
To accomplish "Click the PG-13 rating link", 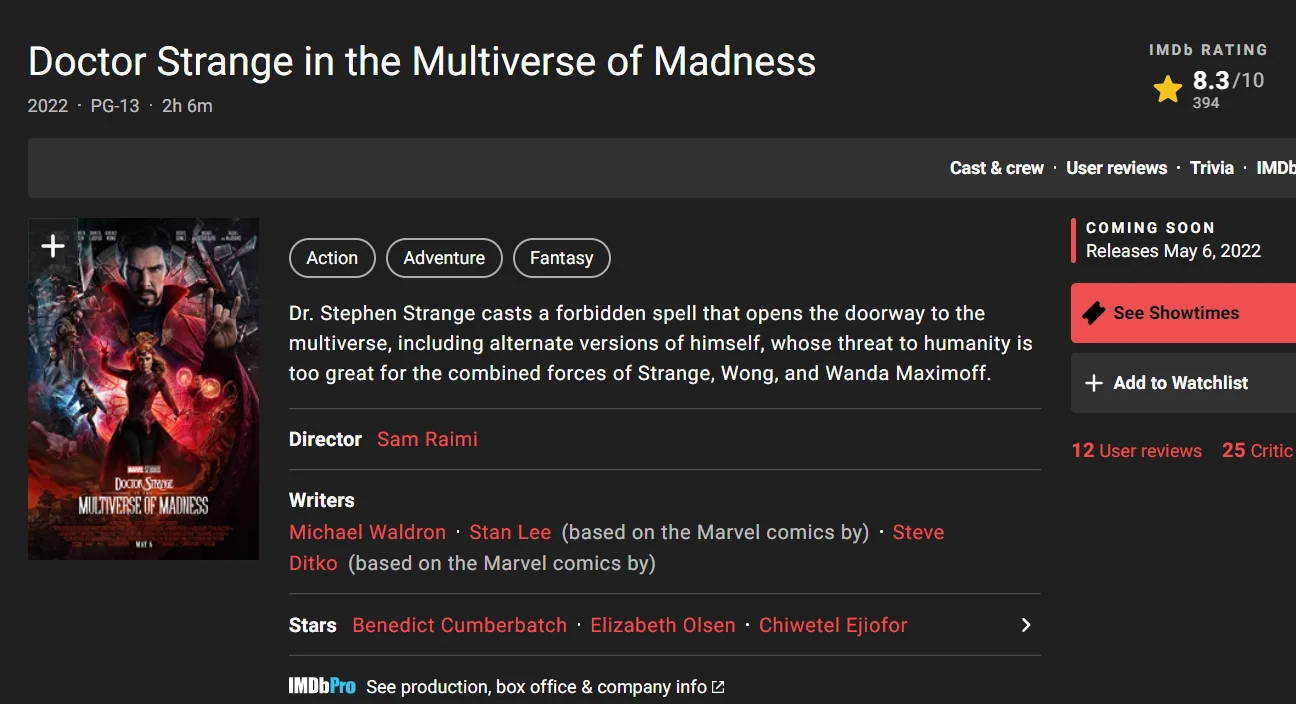I will coord(115,106).
